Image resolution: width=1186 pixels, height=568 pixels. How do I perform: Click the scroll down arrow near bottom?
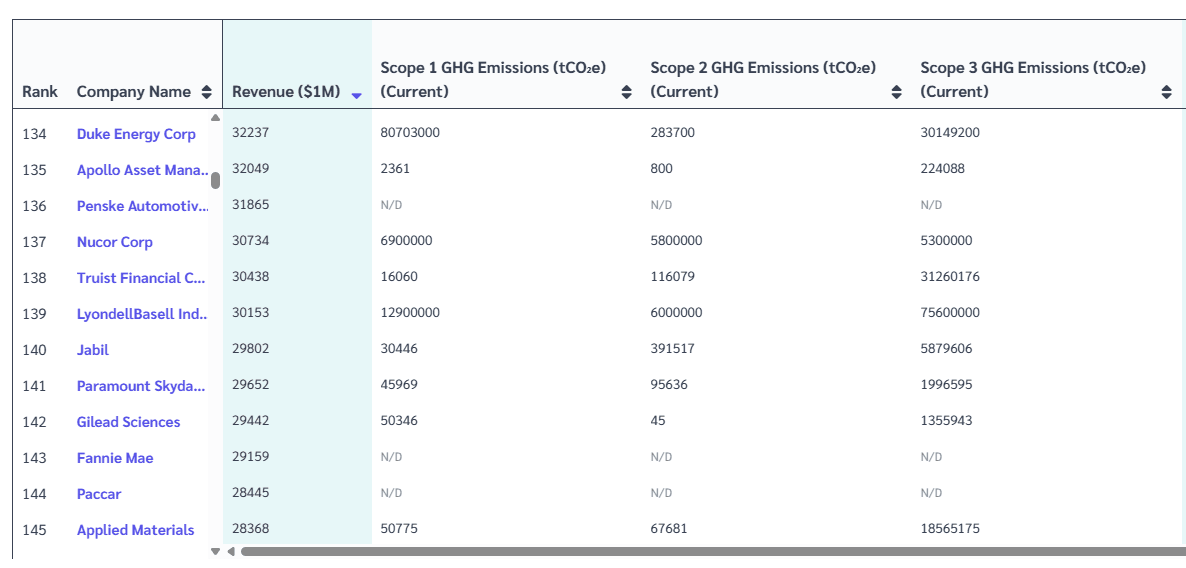215,551
